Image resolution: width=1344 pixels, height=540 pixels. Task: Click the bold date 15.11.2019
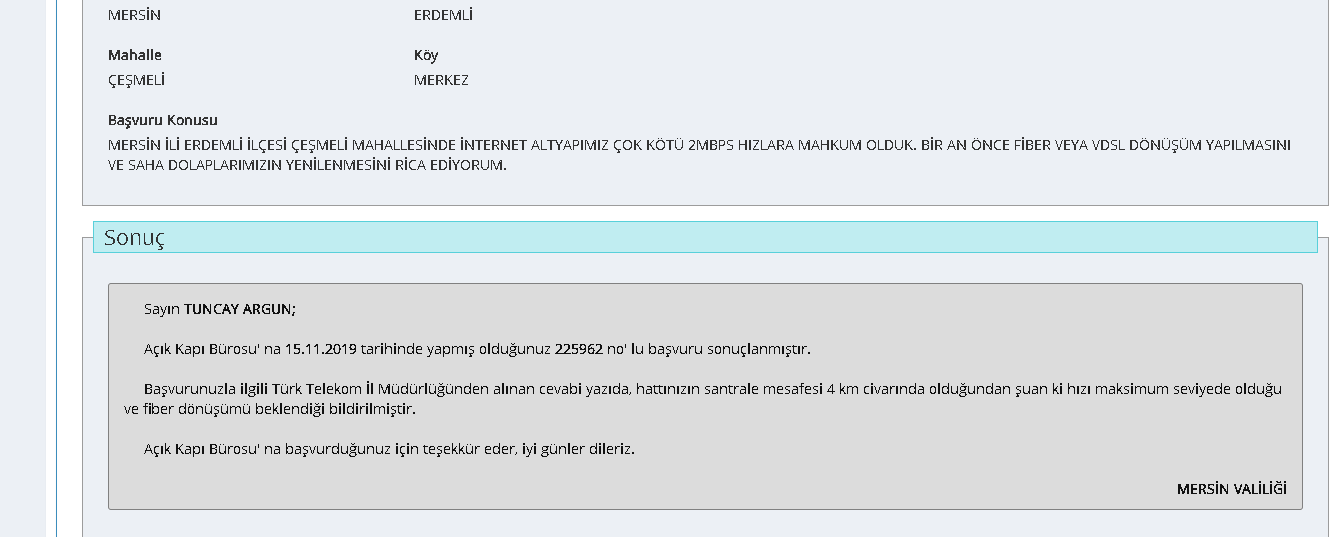[321, 349]
